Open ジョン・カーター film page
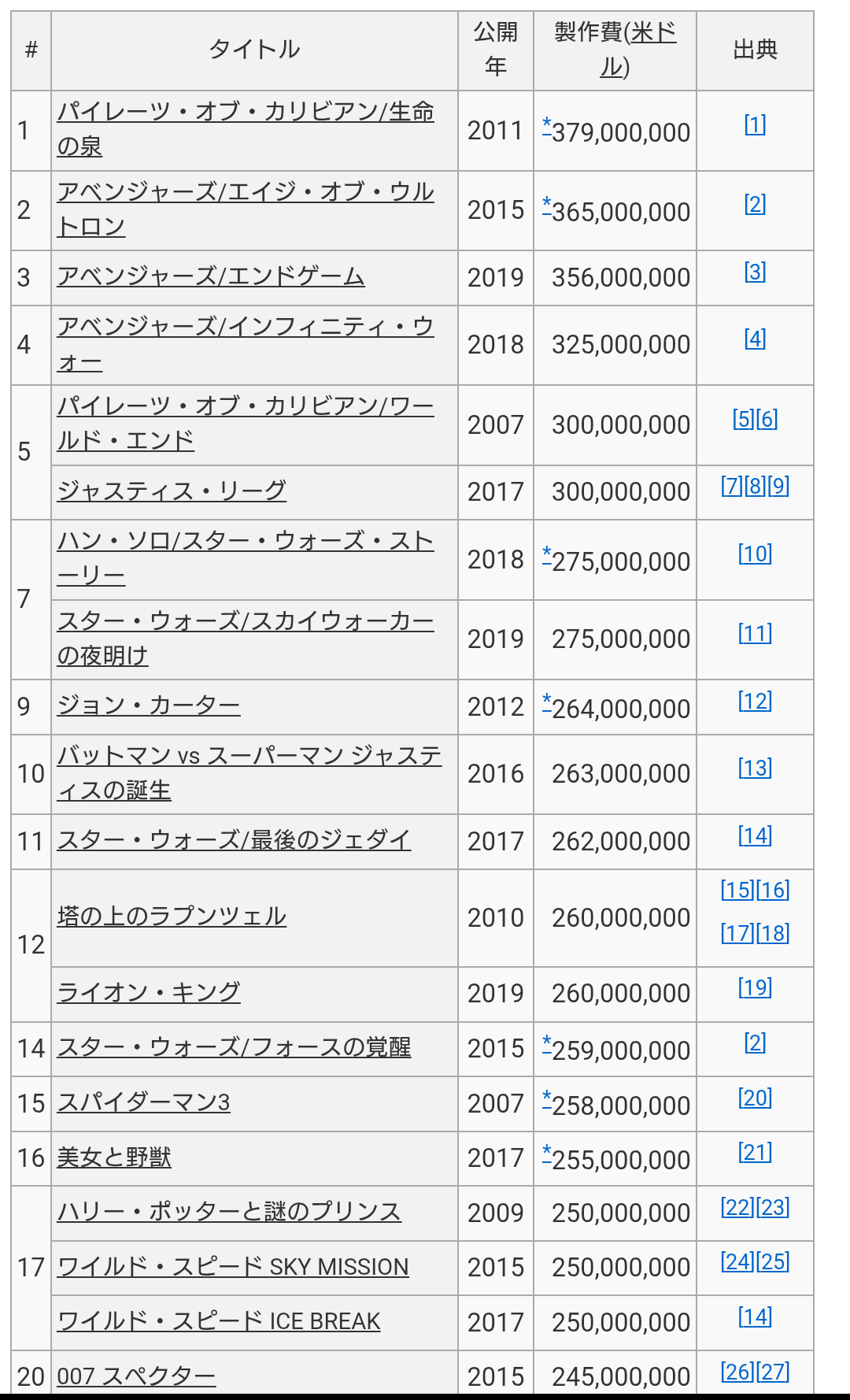 (149, 706)
